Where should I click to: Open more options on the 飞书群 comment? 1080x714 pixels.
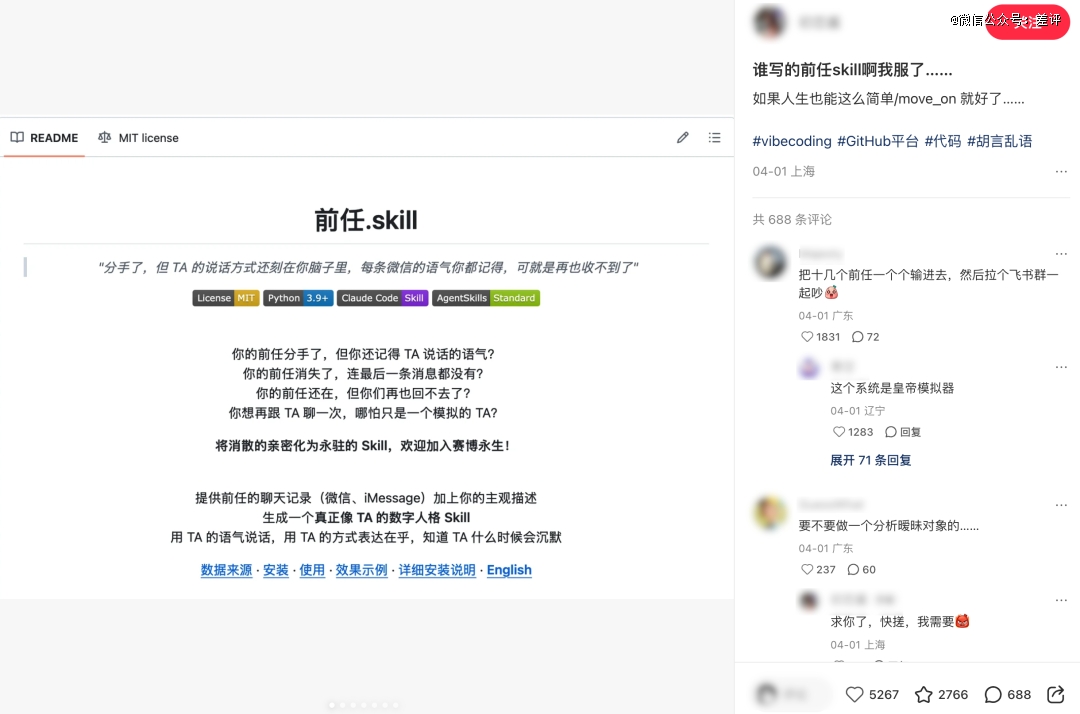(1060, 254)
